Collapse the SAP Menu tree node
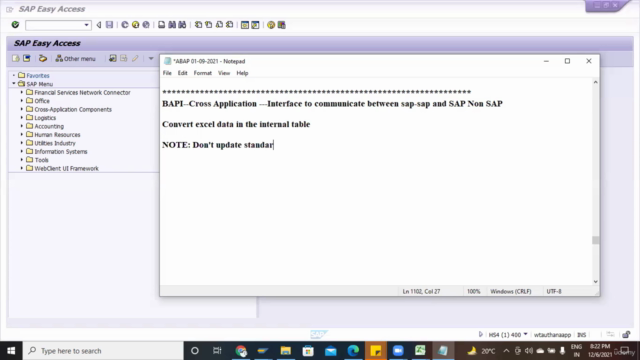 point(14,84)
